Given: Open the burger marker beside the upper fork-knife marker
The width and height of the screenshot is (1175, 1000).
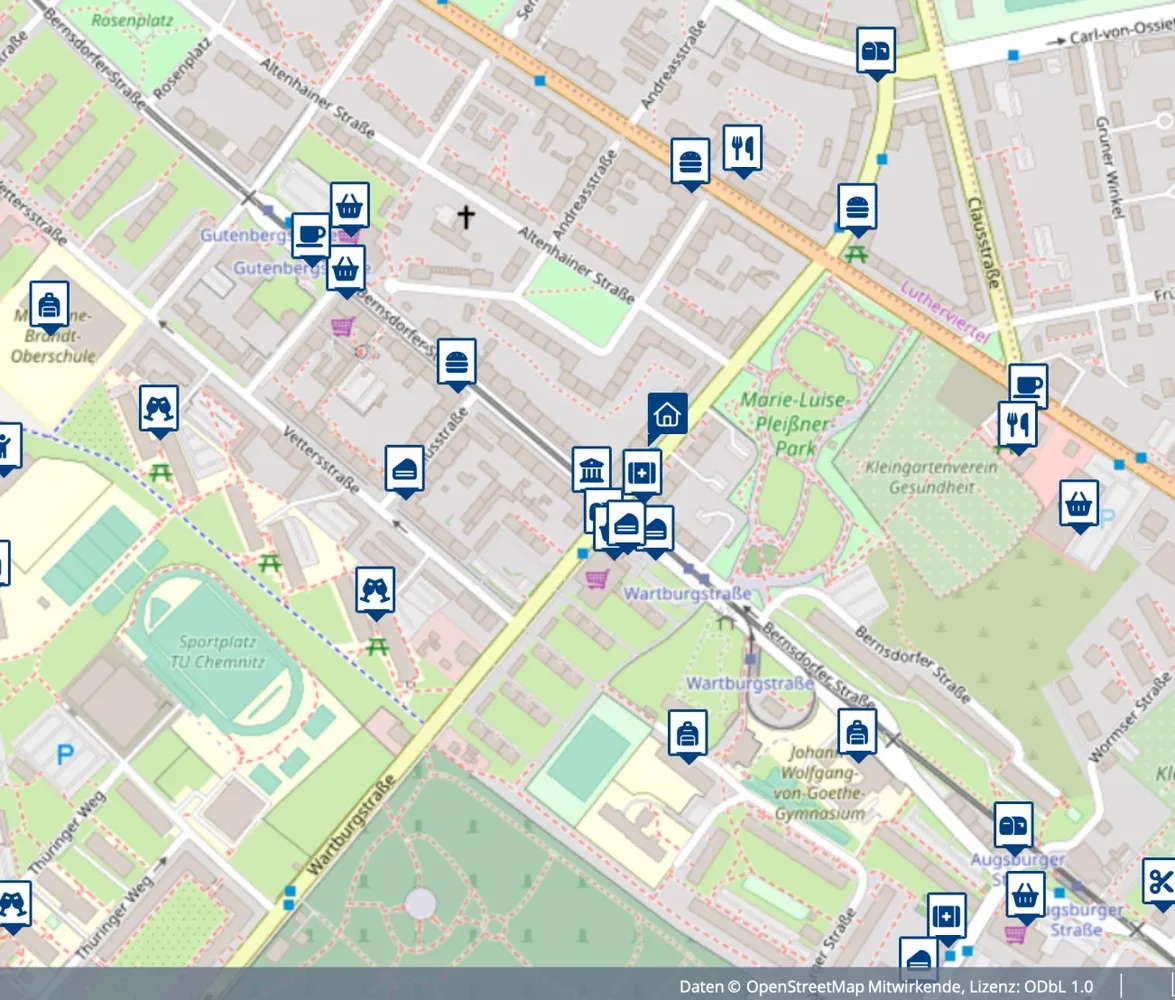Looking at the screenshot, I should click(690, 160).
